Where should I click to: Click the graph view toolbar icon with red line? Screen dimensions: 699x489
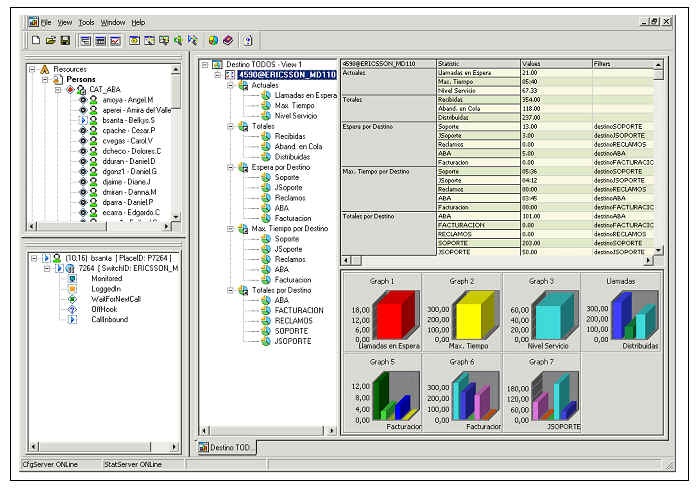click(x=115, y=41)
